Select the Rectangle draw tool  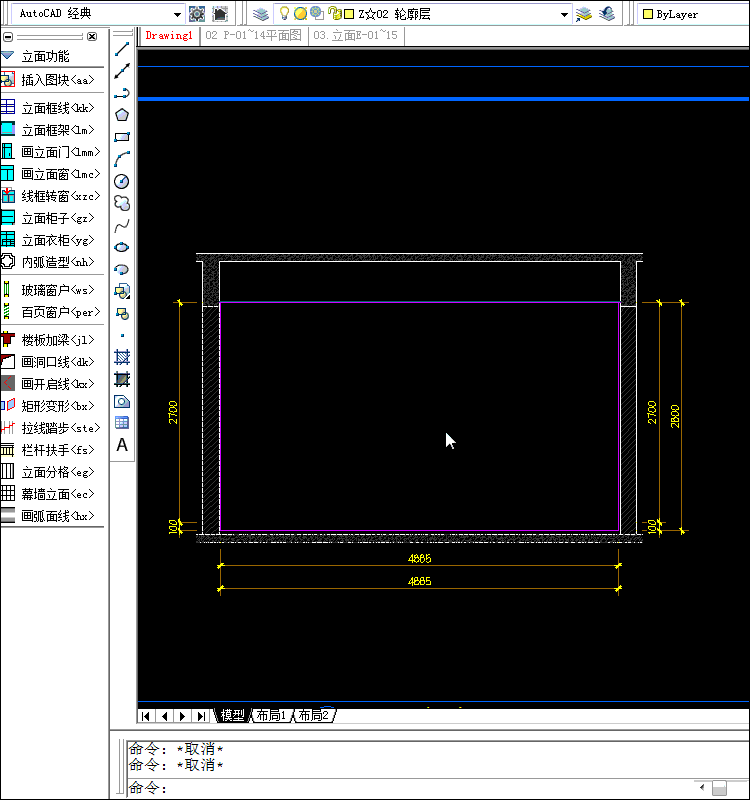(x=122, y=137)
